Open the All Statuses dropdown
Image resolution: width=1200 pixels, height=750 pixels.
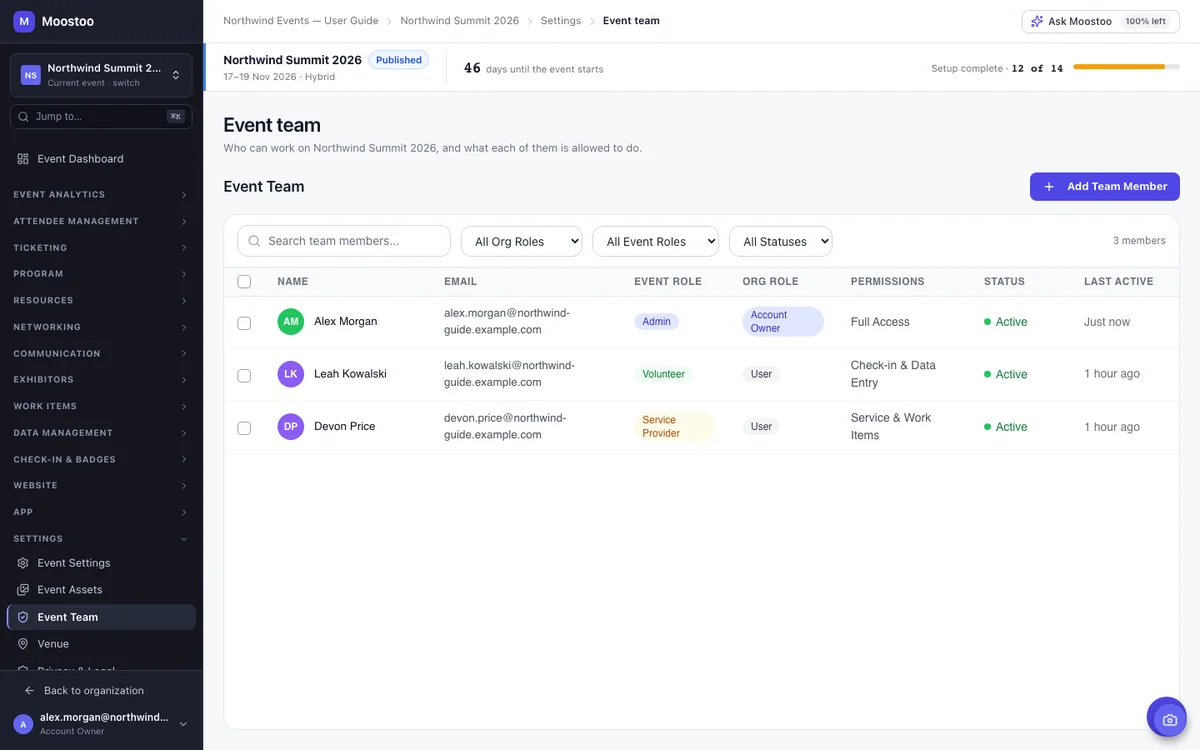781,241
